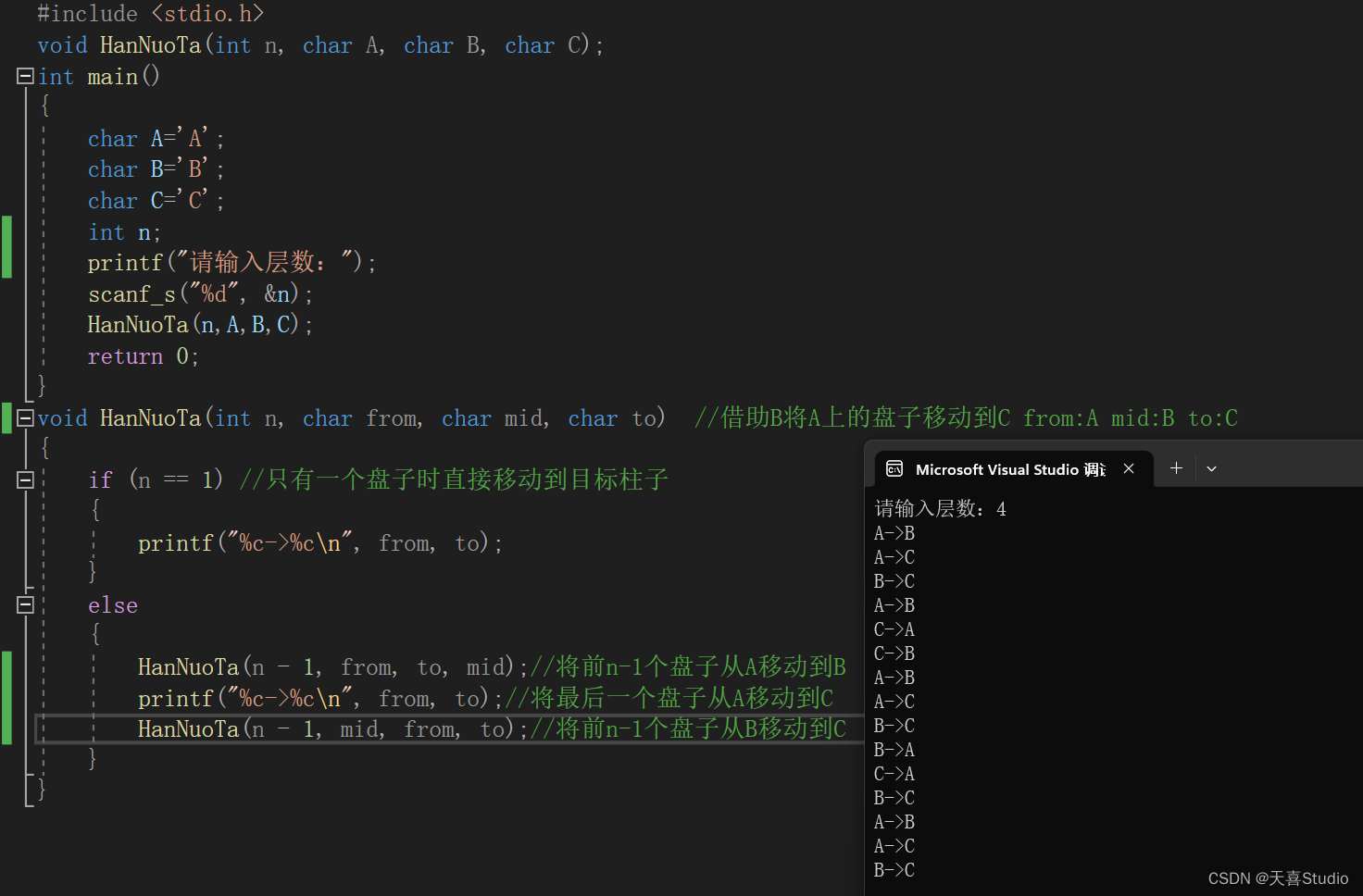Click the return 0; statement
The image size is (1363, 896).
[143, 356]
